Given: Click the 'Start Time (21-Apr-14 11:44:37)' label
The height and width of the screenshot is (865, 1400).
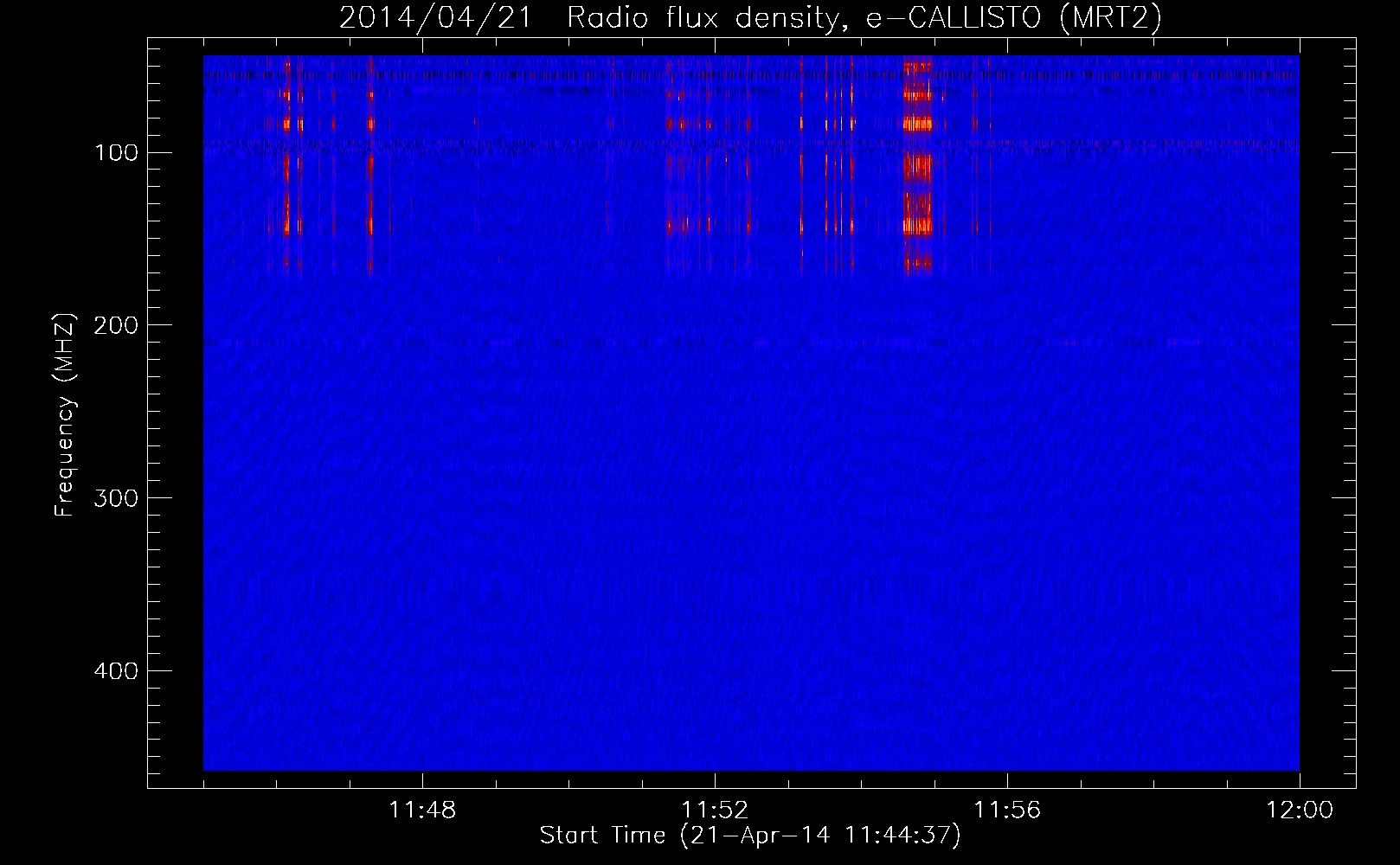Looking at the screenshot, I should click(x=750, y=836).
